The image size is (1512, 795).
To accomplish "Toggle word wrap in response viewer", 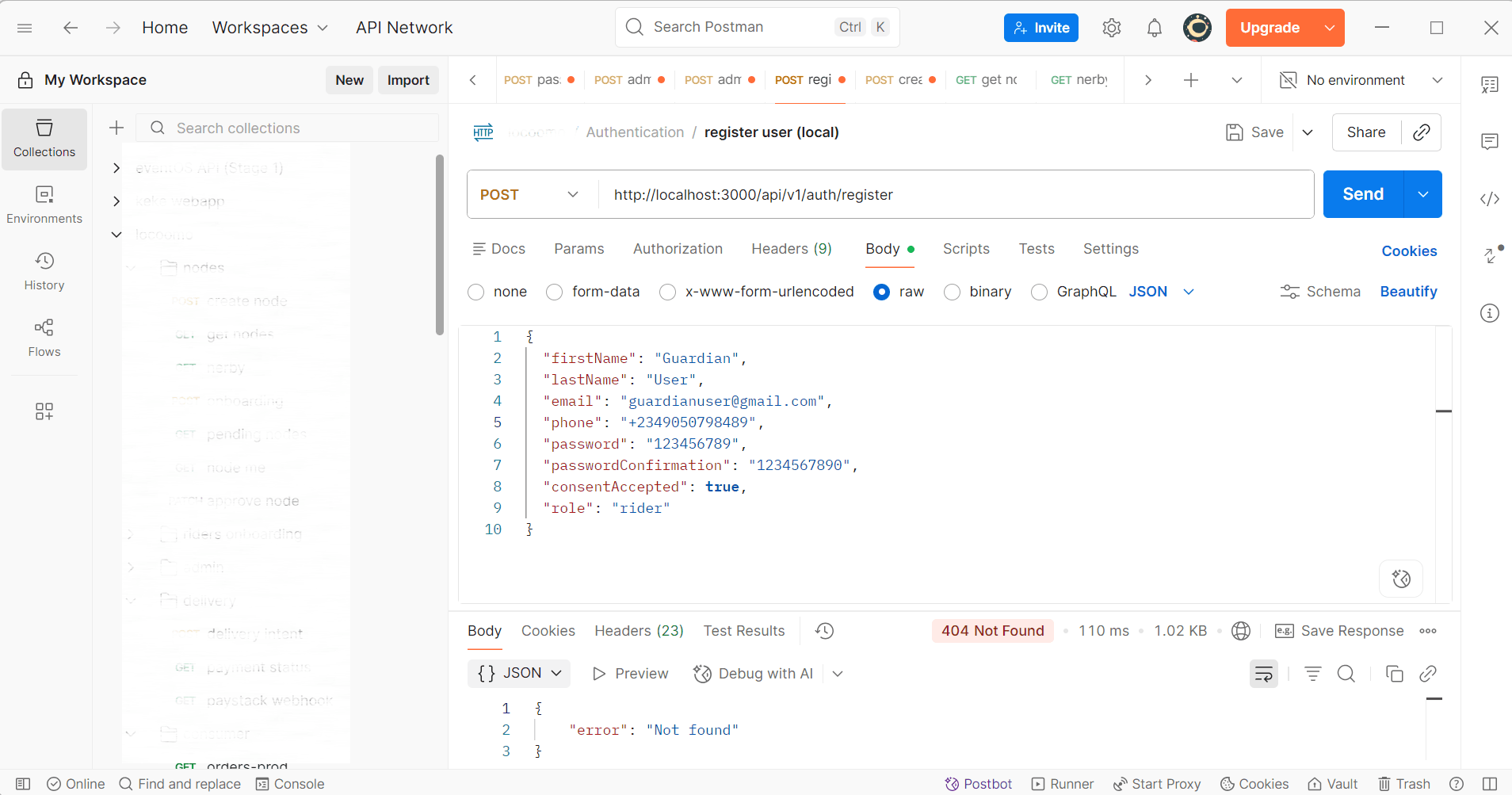I will [1264, 674].
